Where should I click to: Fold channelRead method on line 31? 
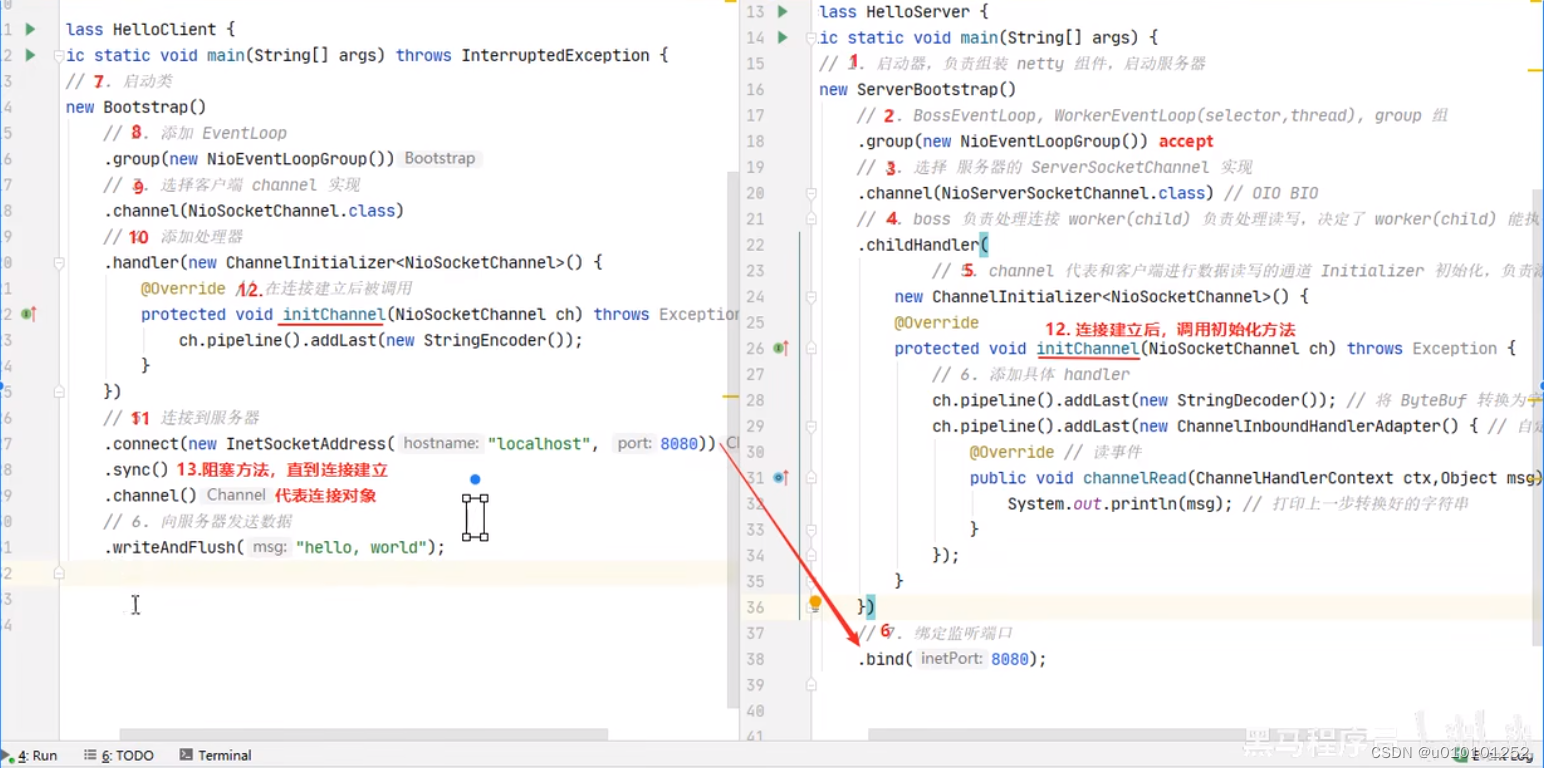pos(811,478)
